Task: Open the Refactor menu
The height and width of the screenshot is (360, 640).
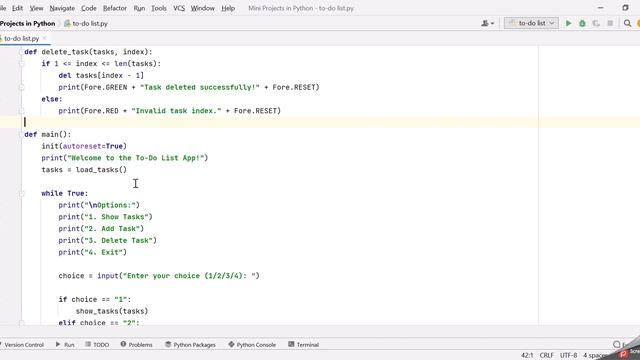Action: tap(115, 8)
